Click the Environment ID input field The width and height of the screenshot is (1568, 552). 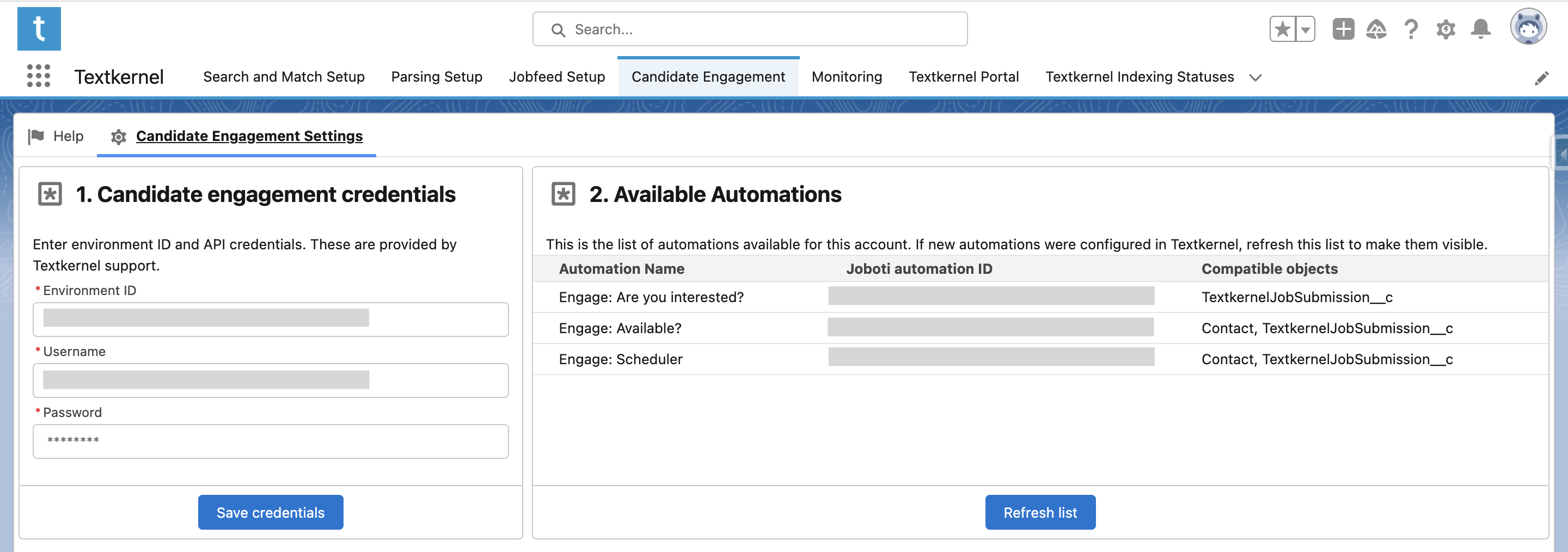click(x=270, y=319)
